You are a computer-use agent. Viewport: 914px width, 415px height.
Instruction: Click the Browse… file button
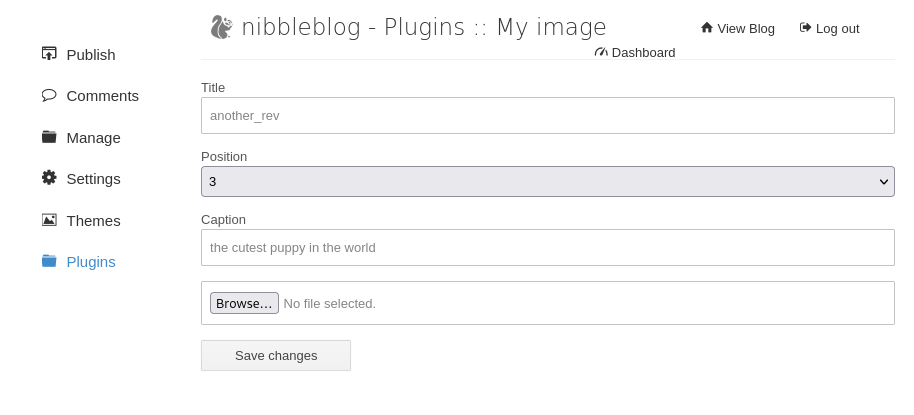[x=244, y=303]
